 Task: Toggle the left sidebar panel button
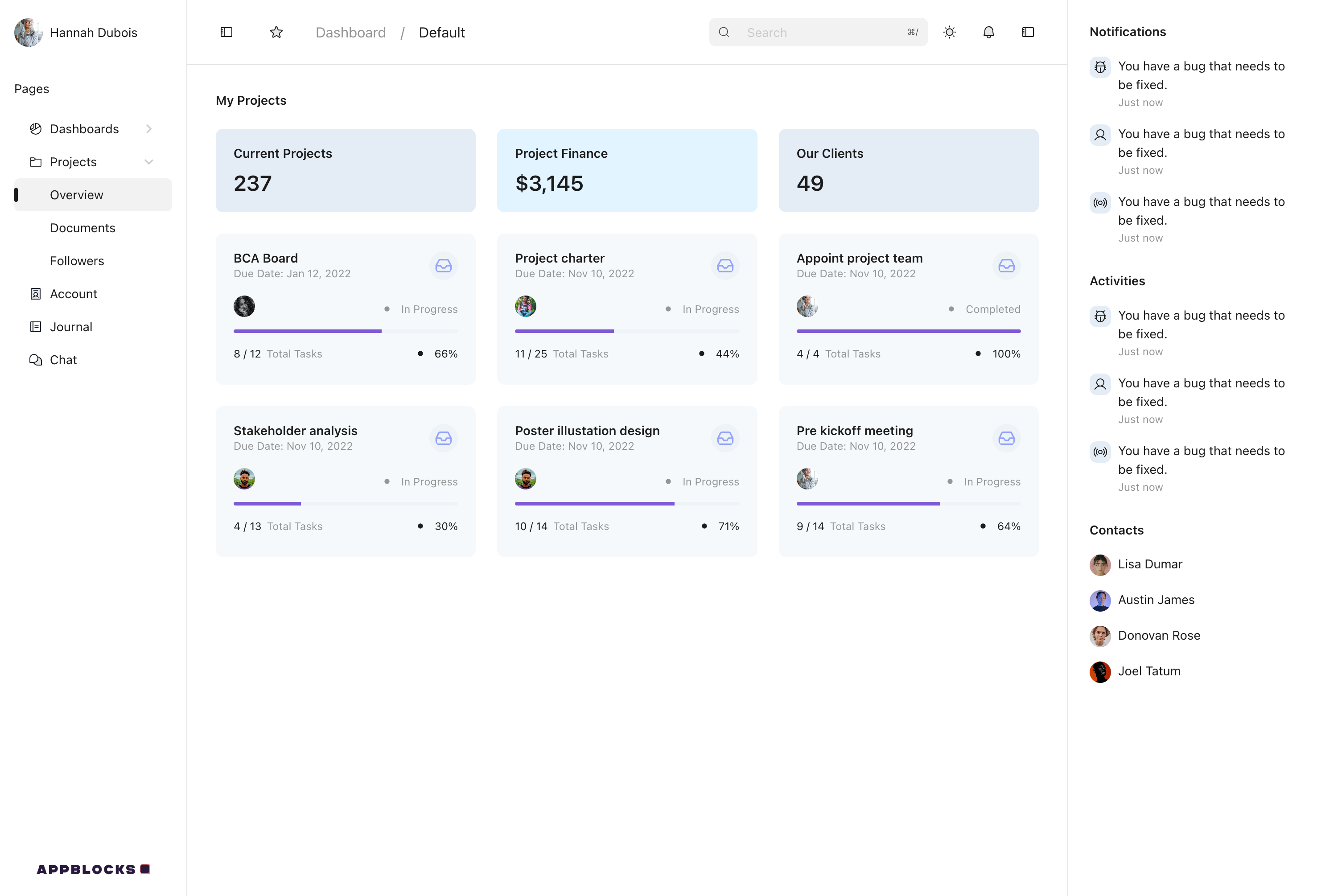point(226,32)
